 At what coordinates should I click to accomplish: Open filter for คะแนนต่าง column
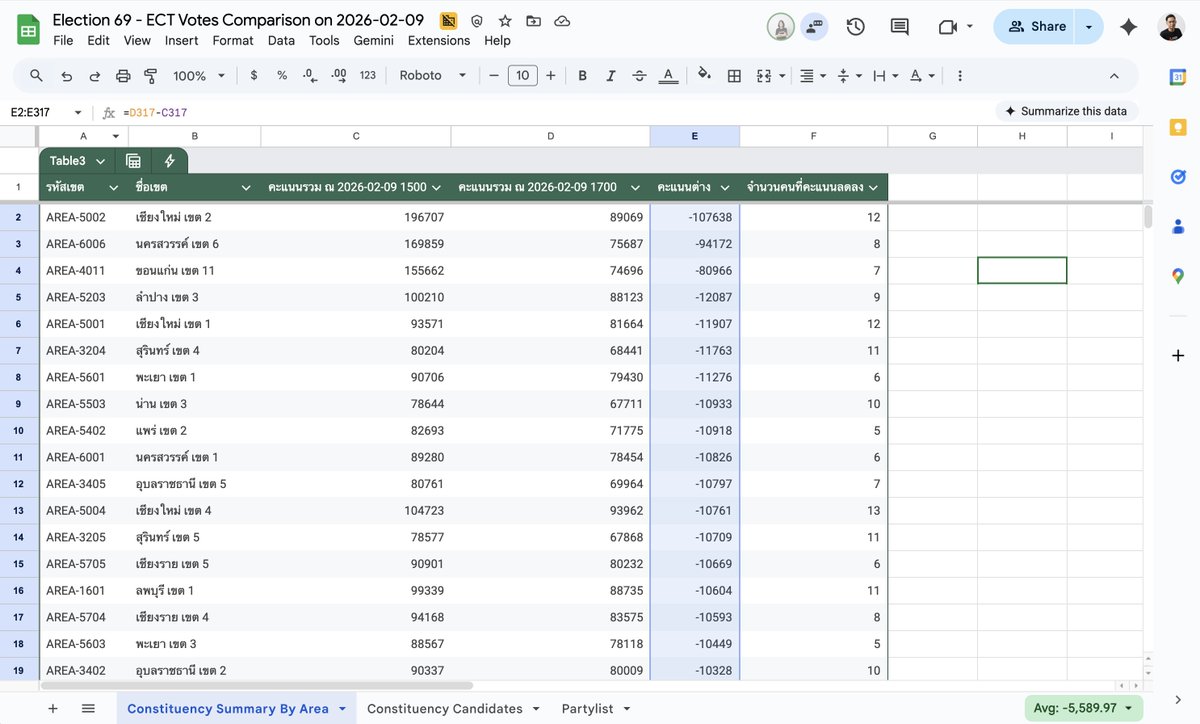pos(724,187)
